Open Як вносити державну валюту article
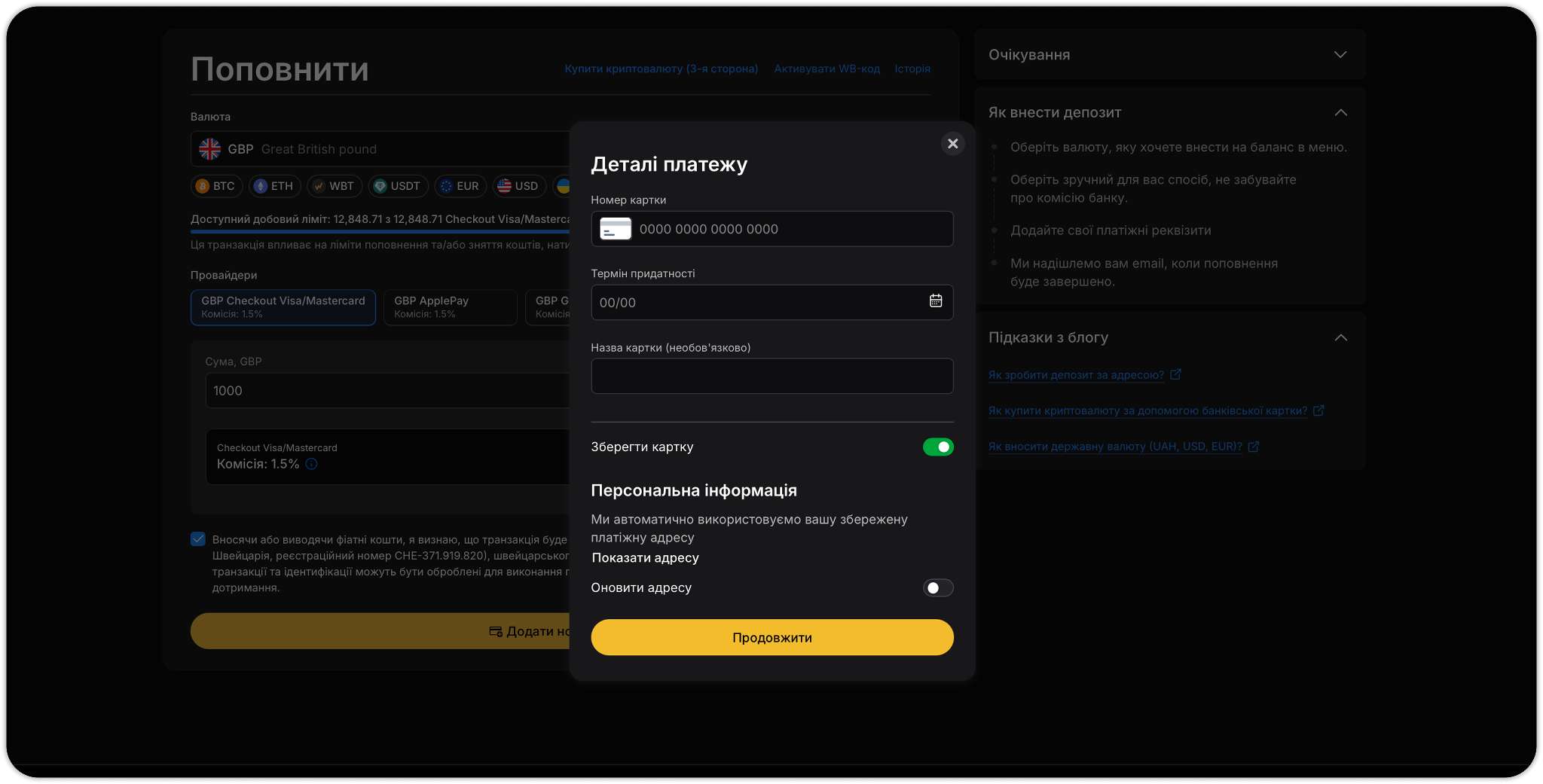 point(1115,447)
